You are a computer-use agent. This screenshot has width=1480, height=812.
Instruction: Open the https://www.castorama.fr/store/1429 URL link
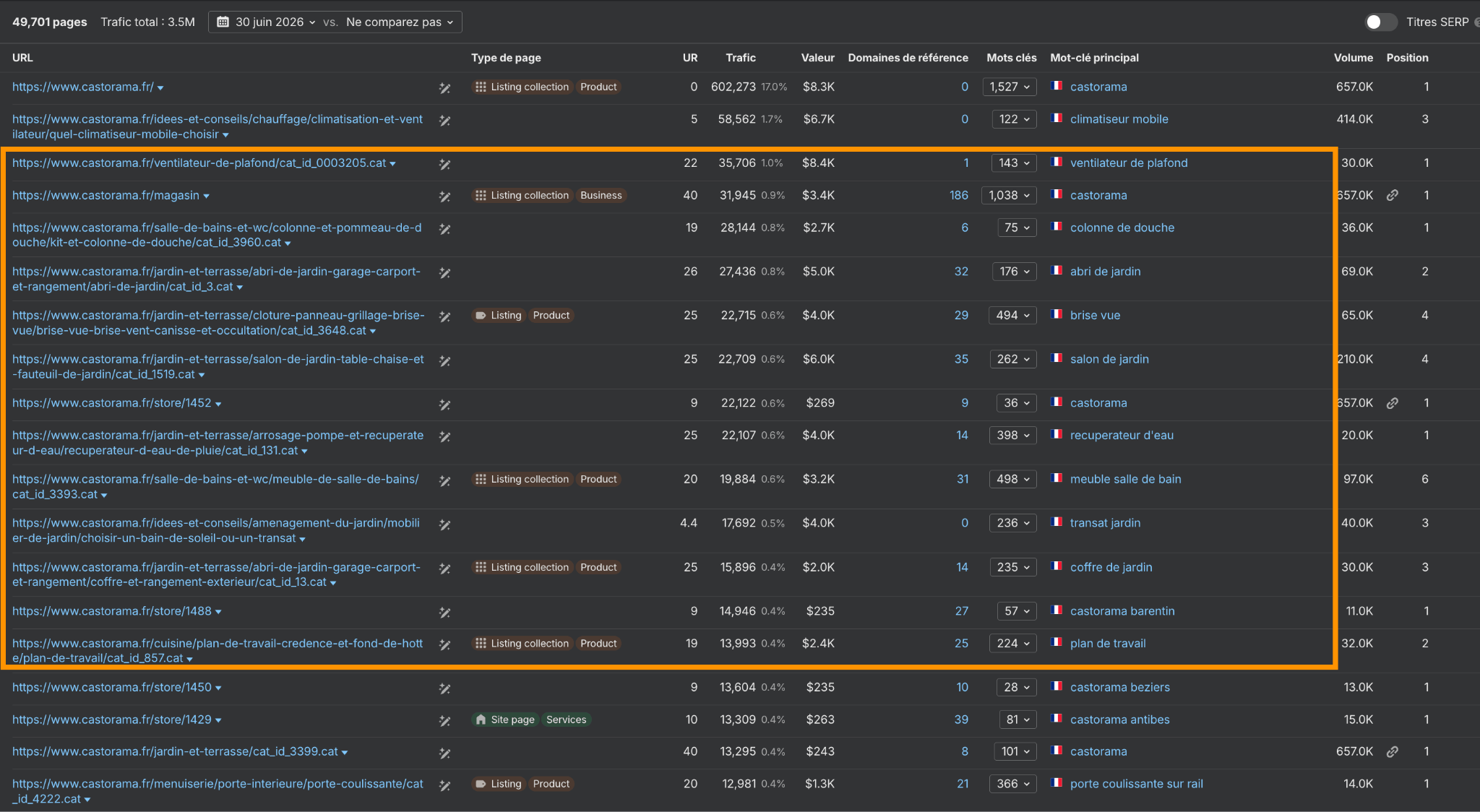click(112, 720)
